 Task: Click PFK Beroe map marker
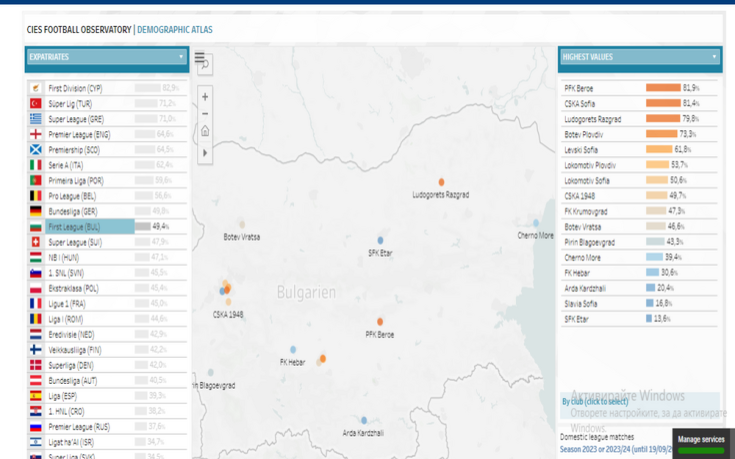coord(380,322)
